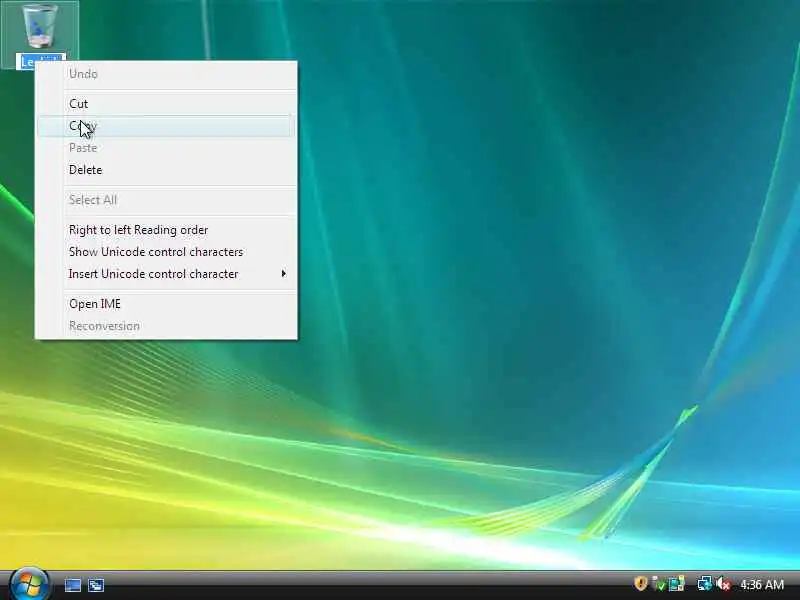Select Paste from the context menu
800x600 pixels.
click(x=166, y=148)
